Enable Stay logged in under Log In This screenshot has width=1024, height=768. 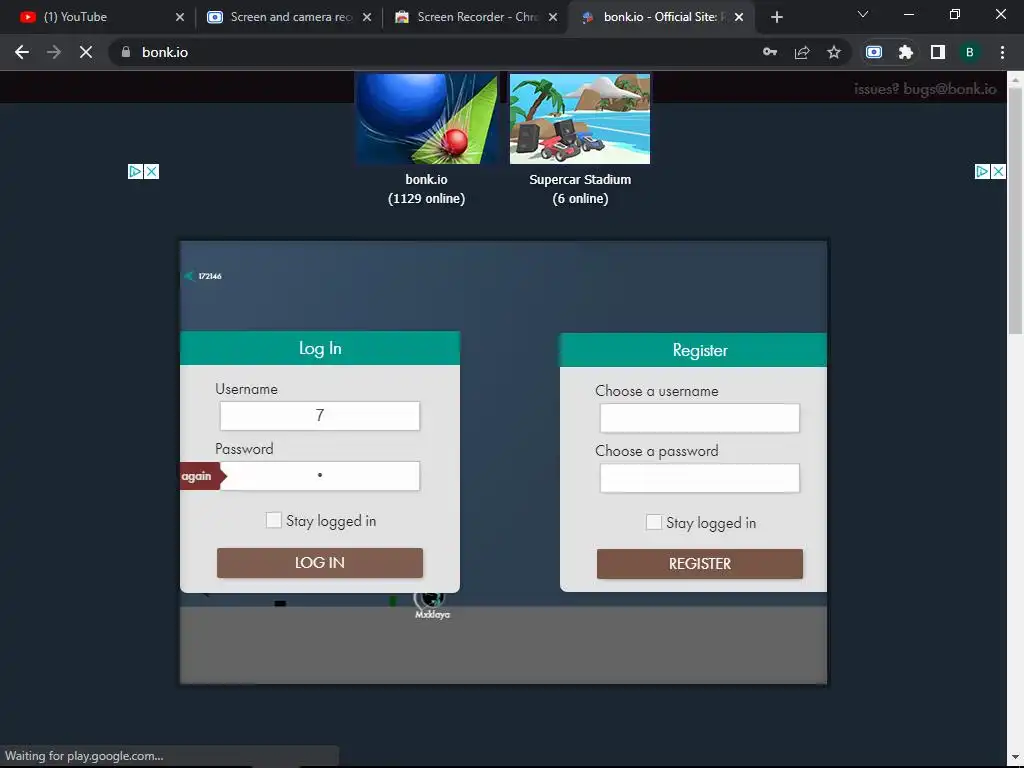[x=274, y=520]
